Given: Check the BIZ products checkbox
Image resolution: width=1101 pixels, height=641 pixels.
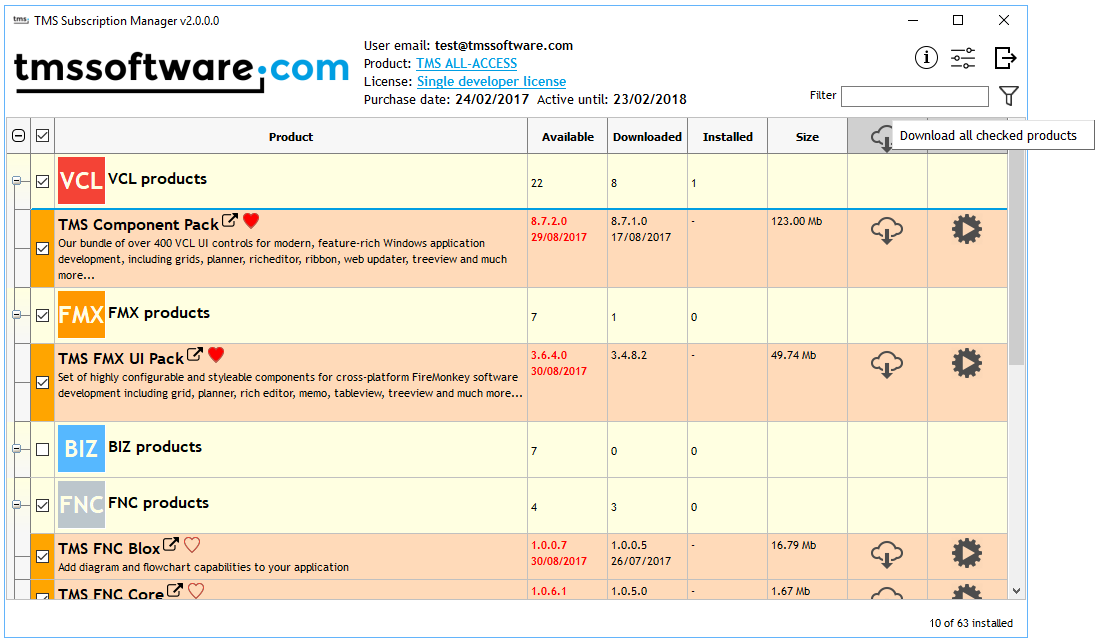Looking at the screenshot, I should (x=43, y=450).
